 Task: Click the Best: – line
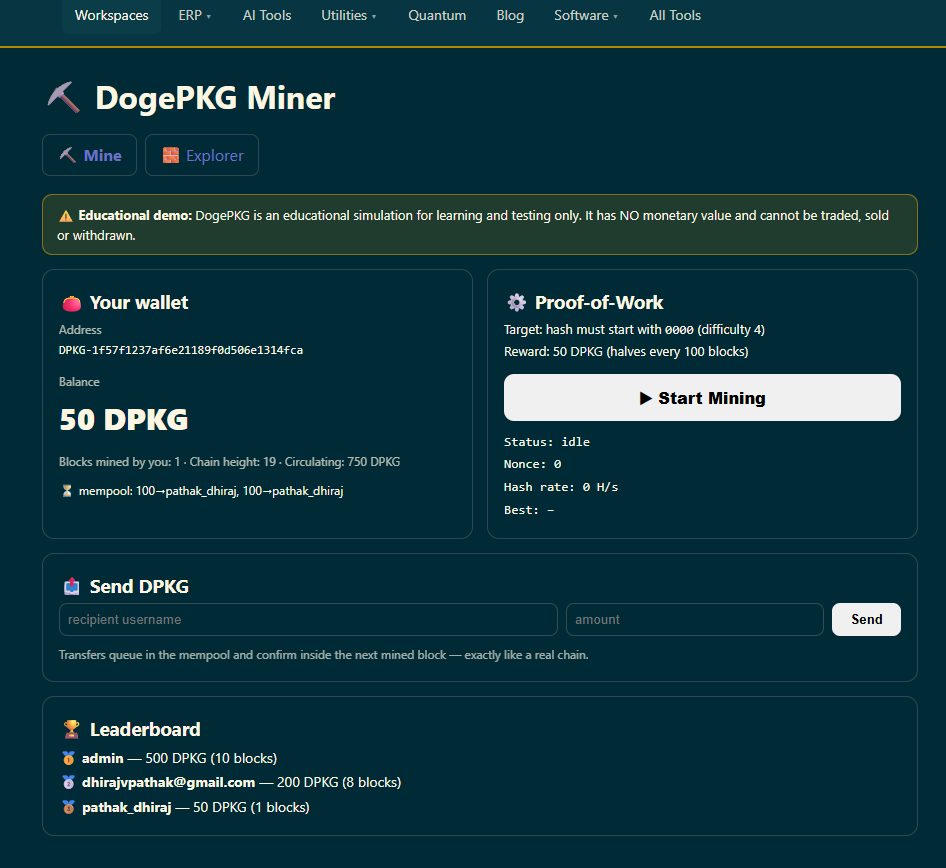[529, 510]
